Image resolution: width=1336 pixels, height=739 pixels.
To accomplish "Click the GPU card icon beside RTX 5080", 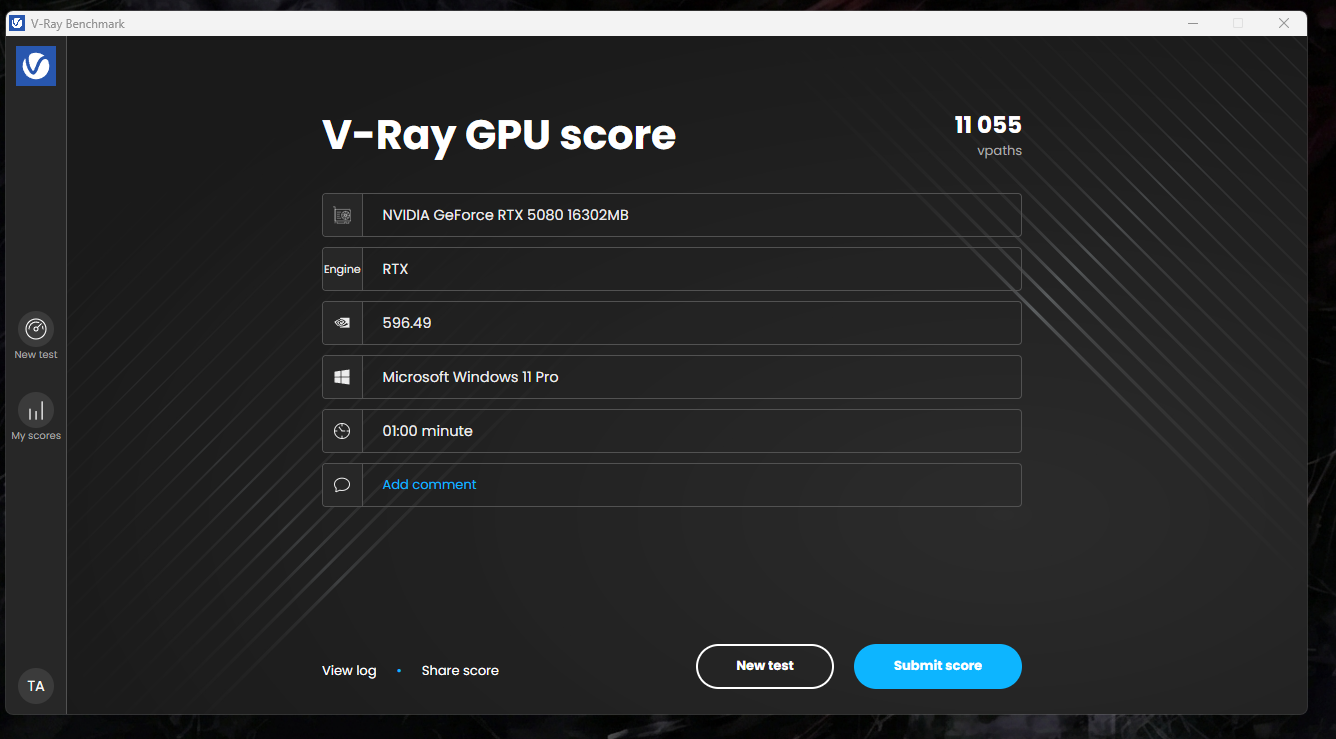I will coord(342,215).
